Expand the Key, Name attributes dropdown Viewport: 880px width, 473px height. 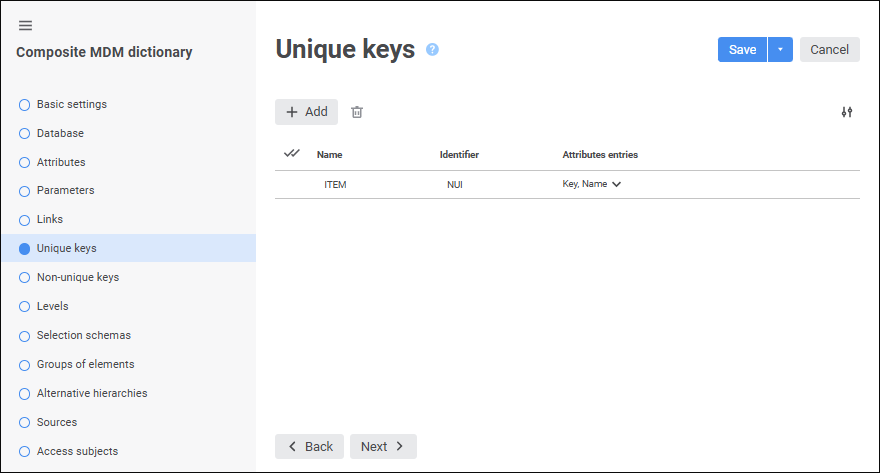pyautogui.click(x=616, y=184)
